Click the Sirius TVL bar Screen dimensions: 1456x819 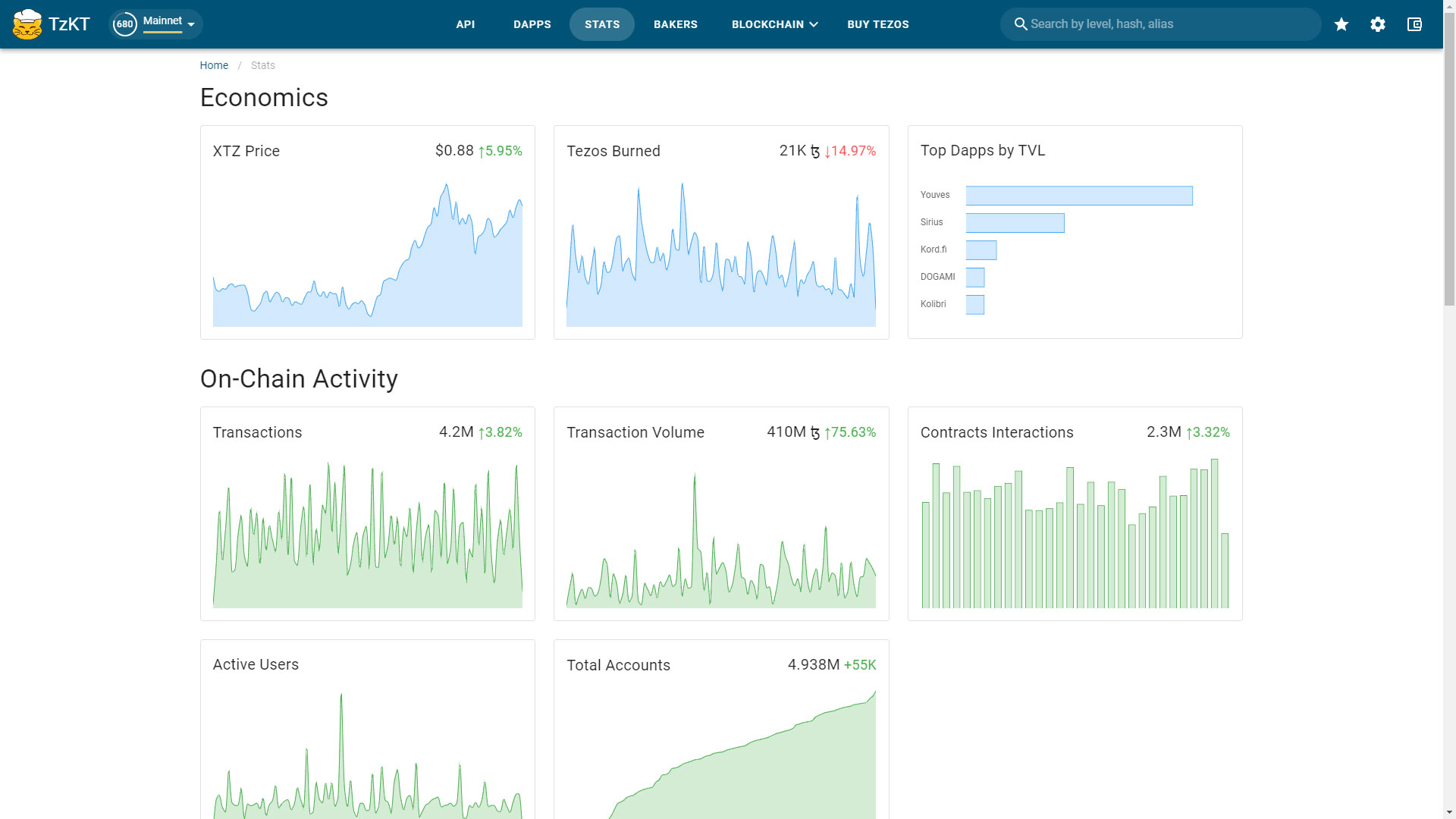tap(1015, 223)
